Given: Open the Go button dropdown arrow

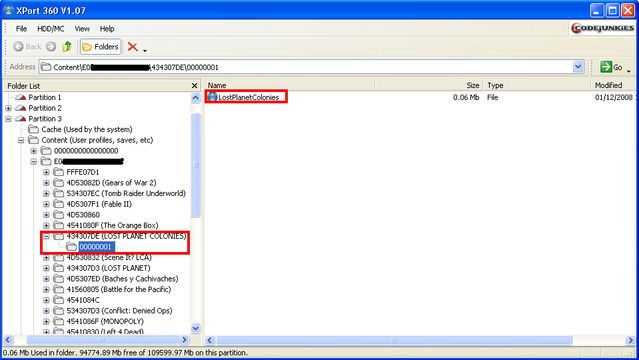Looking at the screenshot, I should [x=628, y=70].
